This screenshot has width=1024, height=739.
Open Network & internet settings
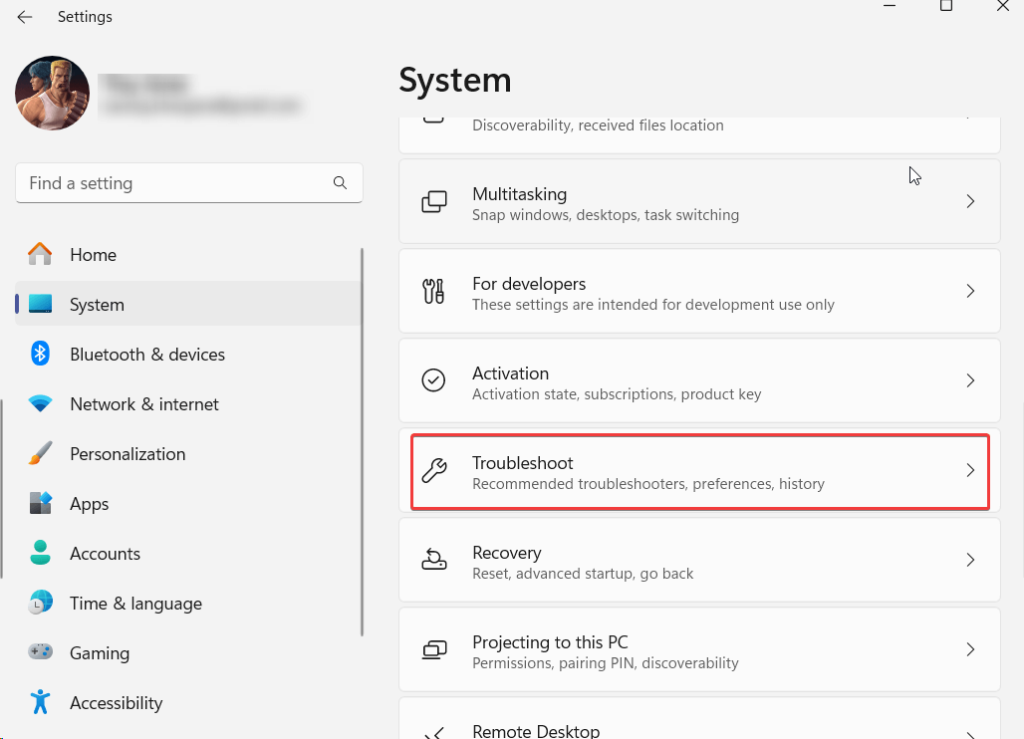pos(144,404)
